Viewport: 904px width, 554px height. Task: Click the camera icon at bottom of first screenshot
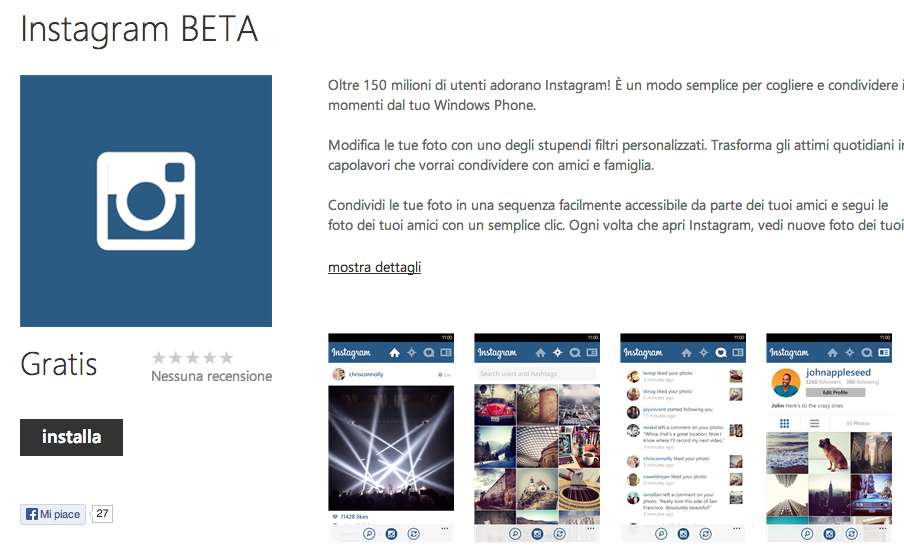[391, 534]
